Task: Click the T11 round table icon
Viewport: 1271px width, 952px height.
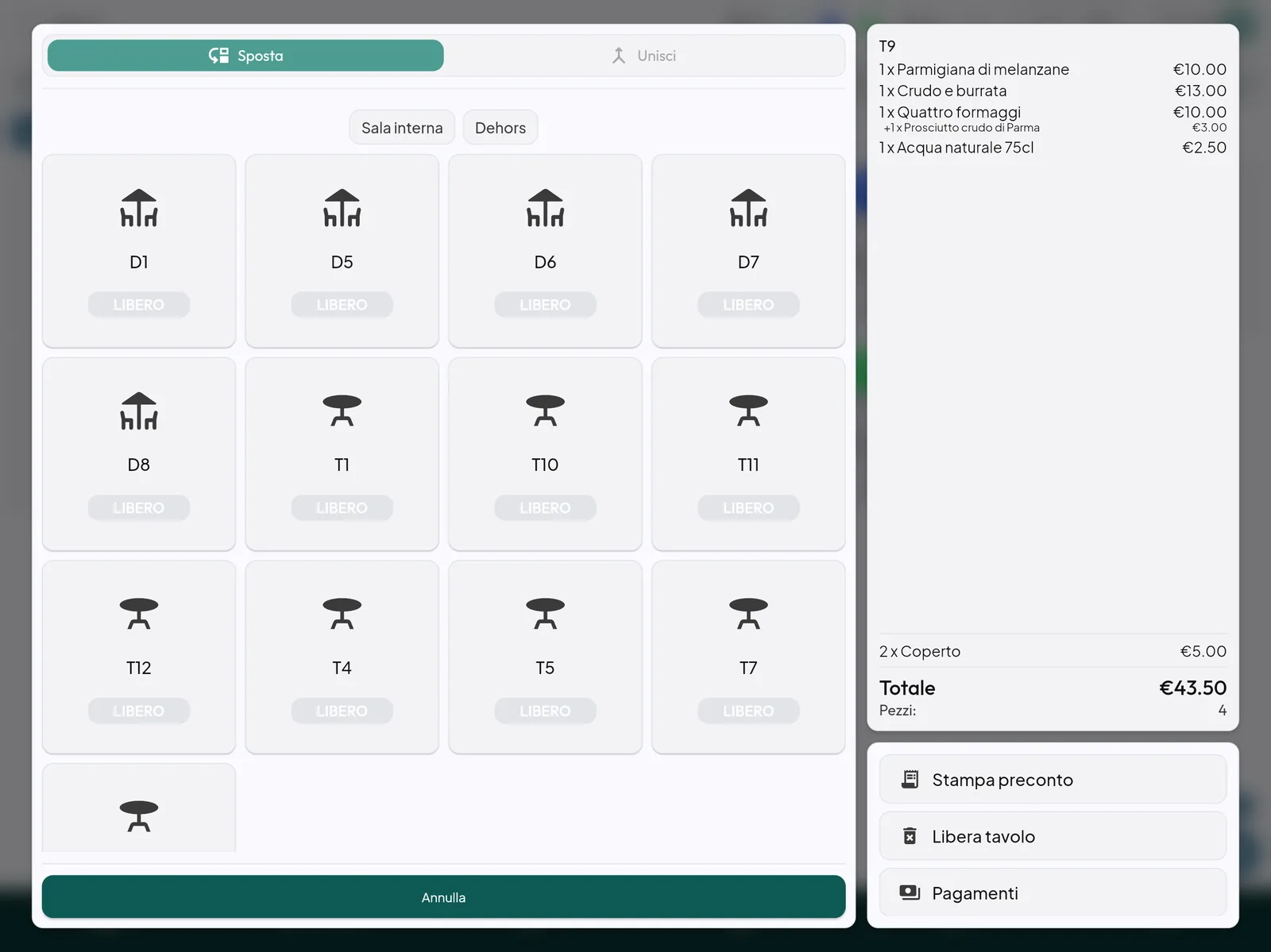Action: 748,410
